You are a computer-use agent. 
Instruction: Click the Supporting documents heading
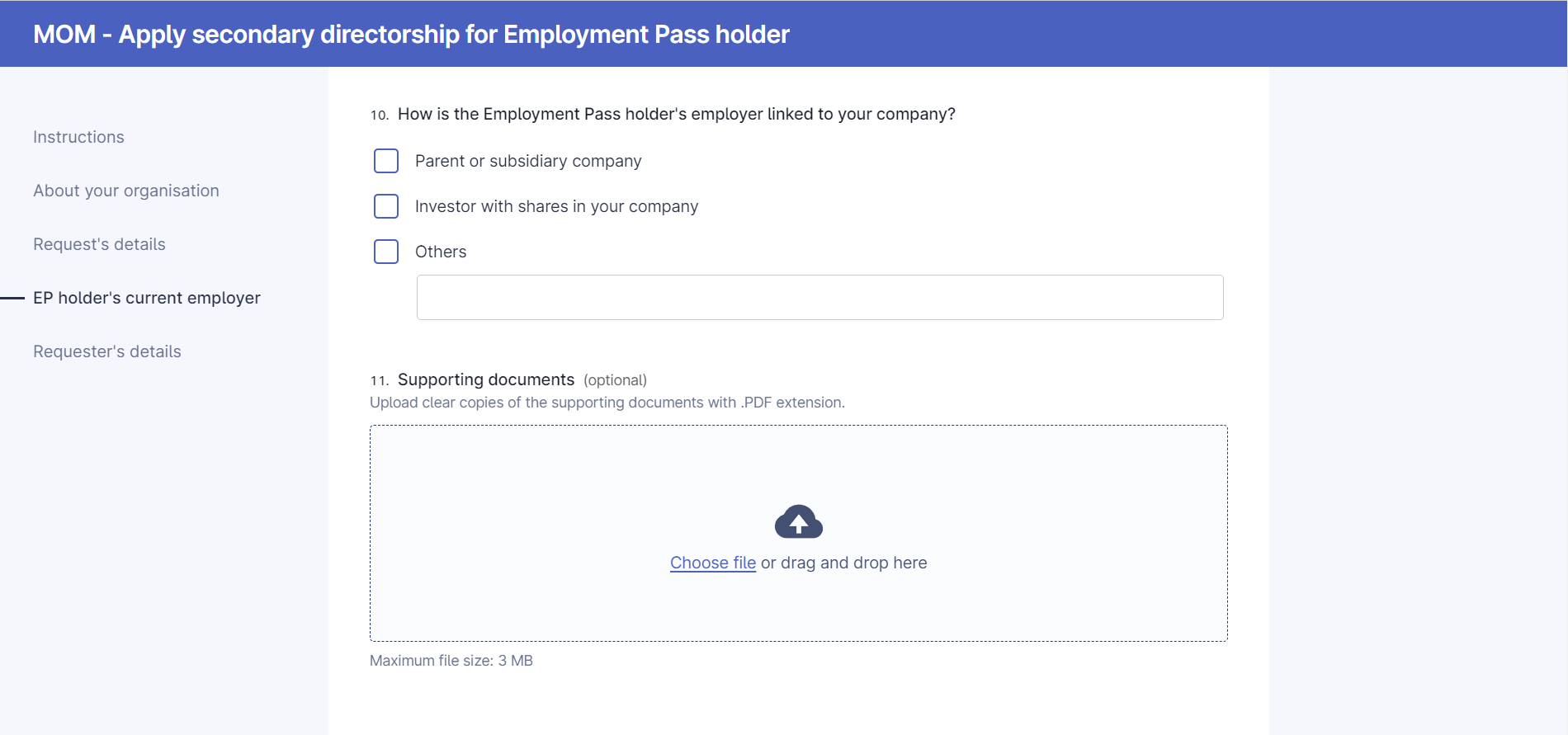pyautogui.click(x=486, y=379)
